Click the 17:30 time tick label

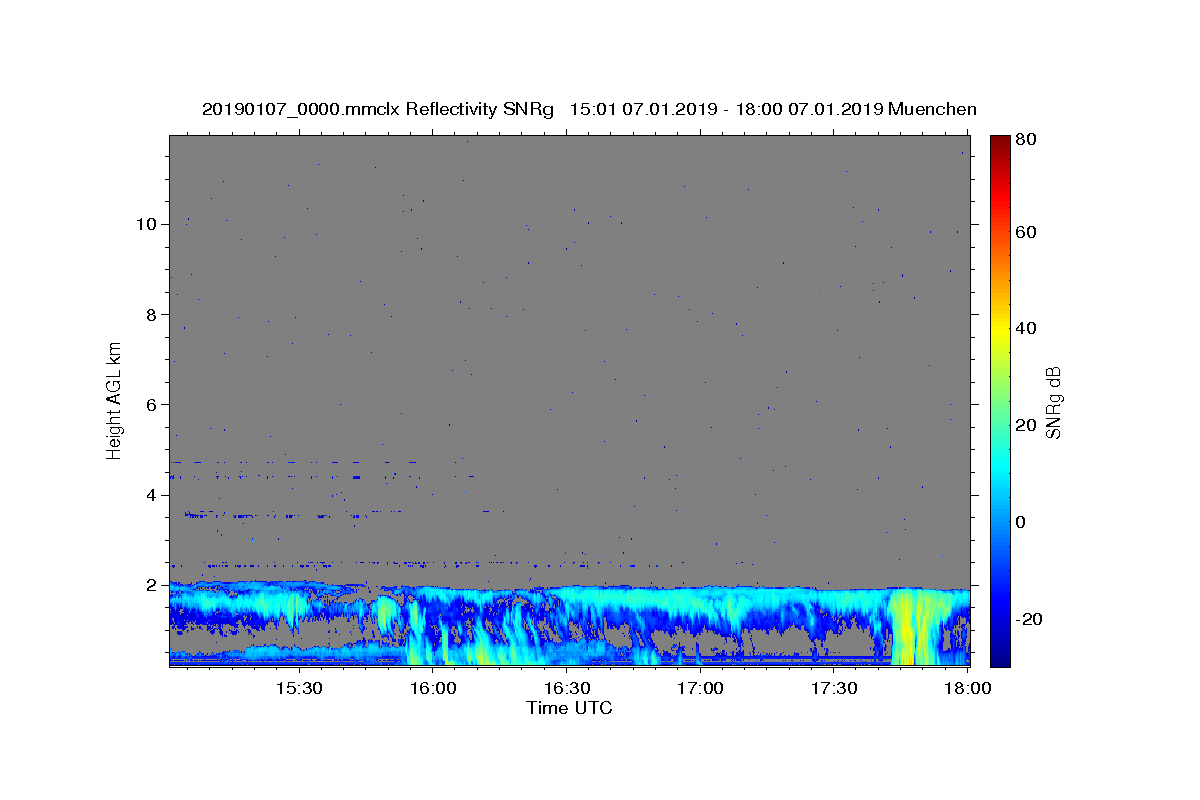pos(834,688)
